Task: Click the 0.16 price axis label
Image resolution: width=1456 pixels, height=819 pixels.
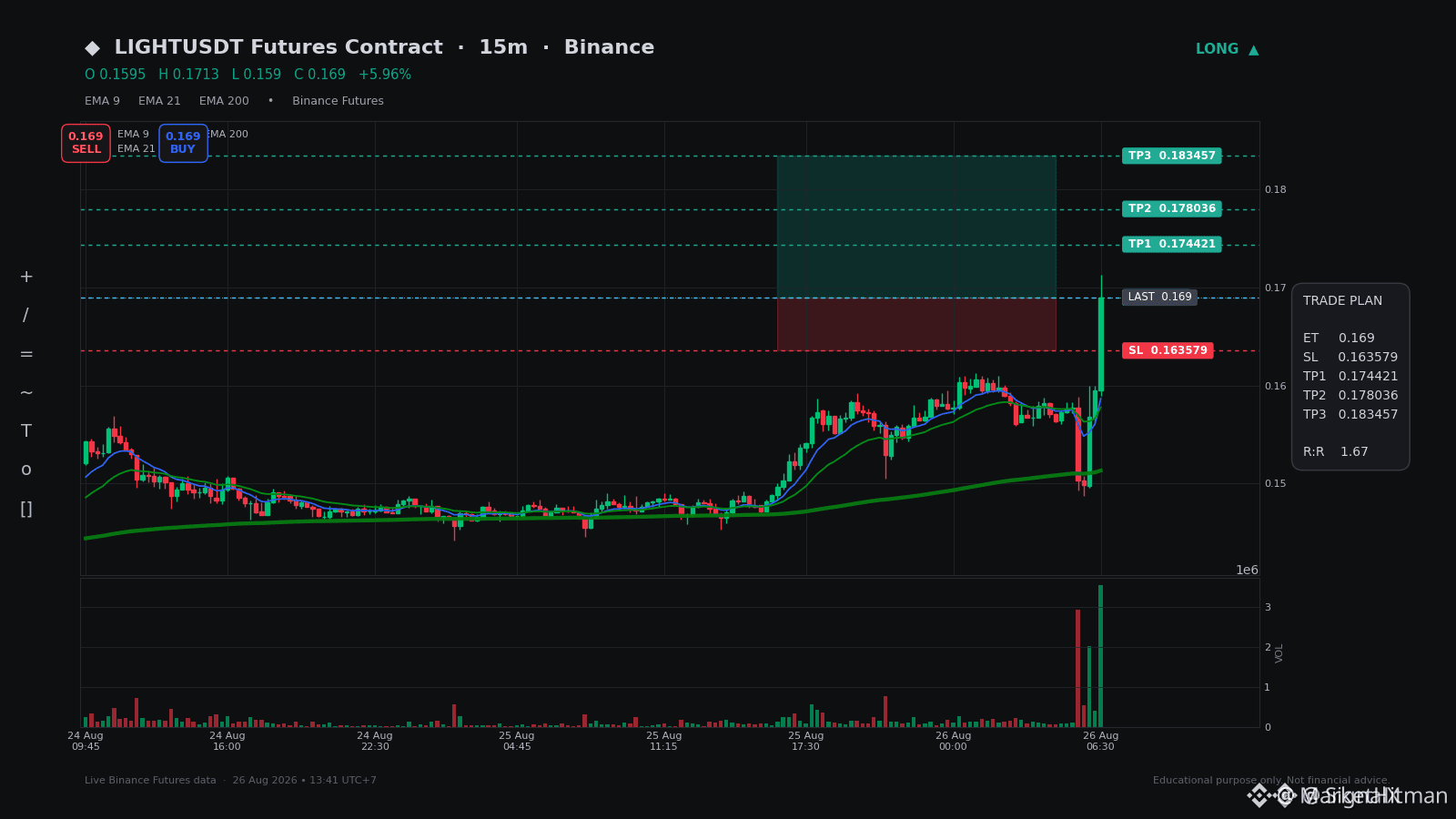Action: pyautogui.click(x=1276, y=386)
